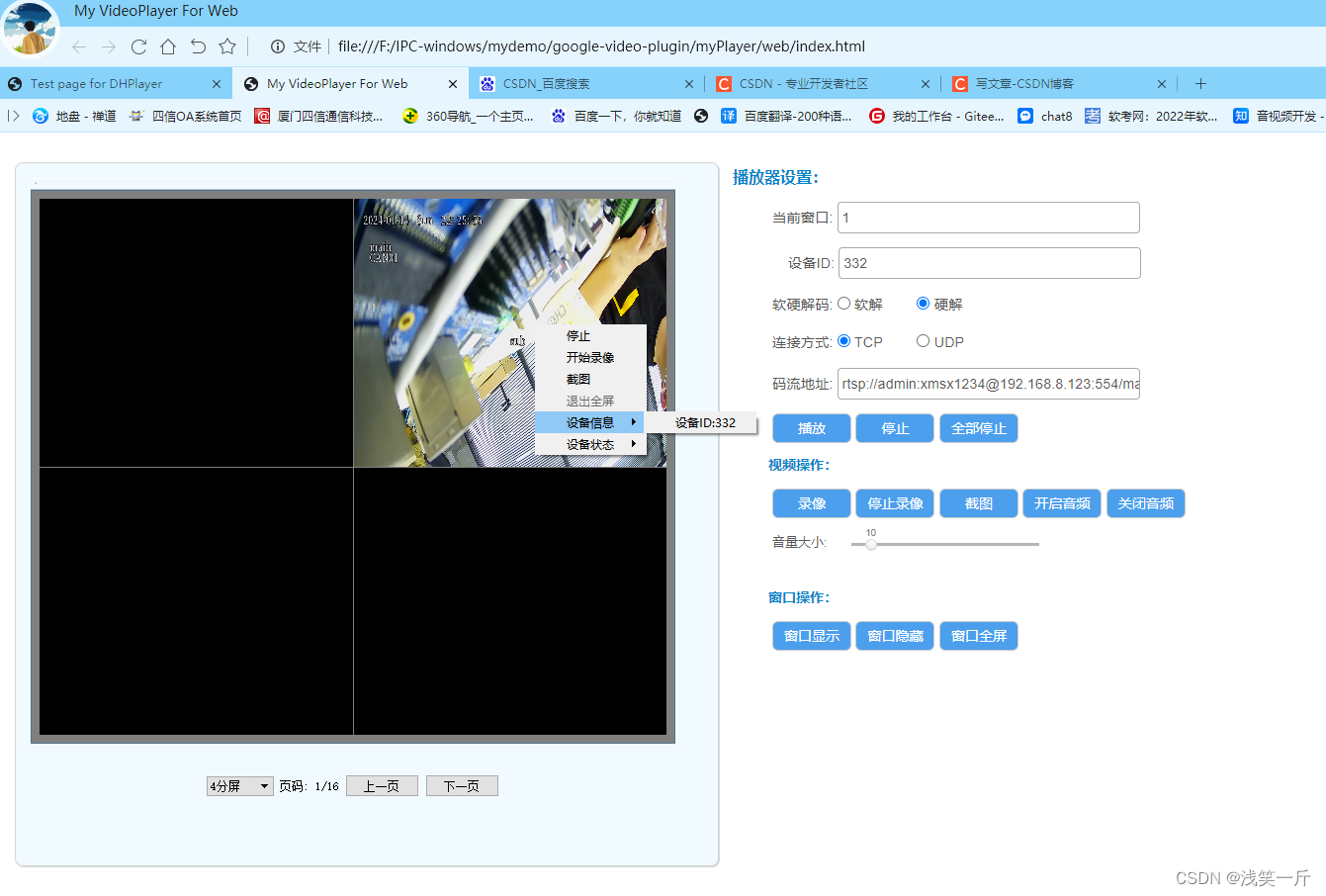
Task: Open the user avatar profile picture
Action: point(30,29)
